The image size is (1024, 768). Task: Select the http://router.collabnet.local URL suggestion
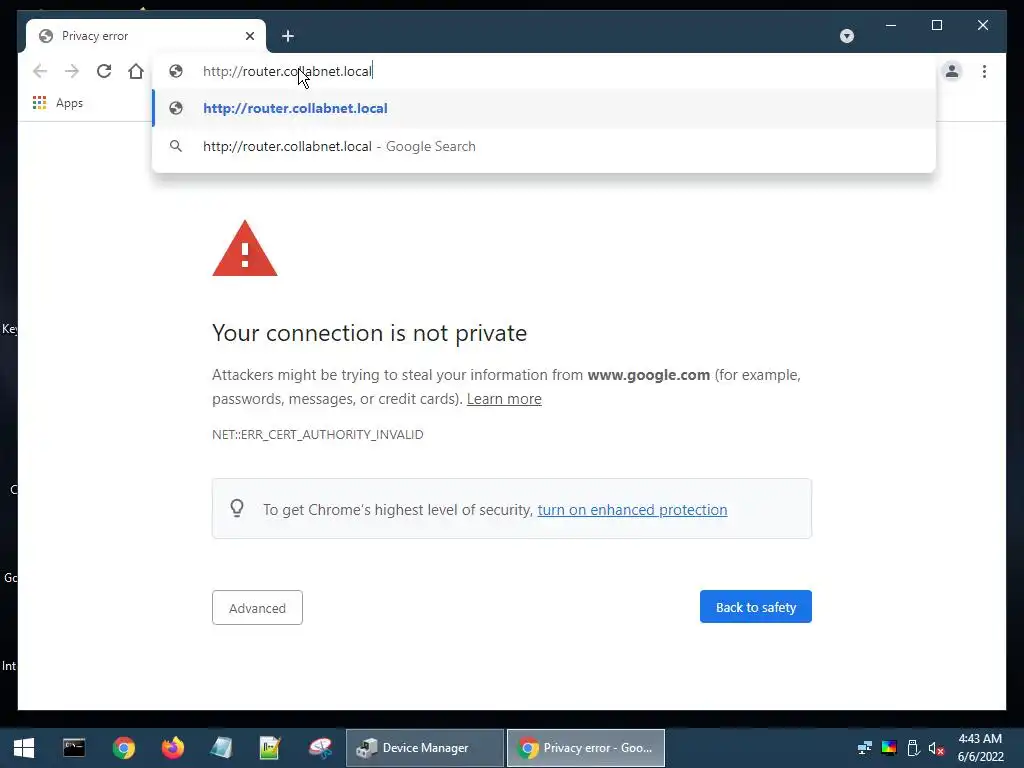click(x=543, y=108)
